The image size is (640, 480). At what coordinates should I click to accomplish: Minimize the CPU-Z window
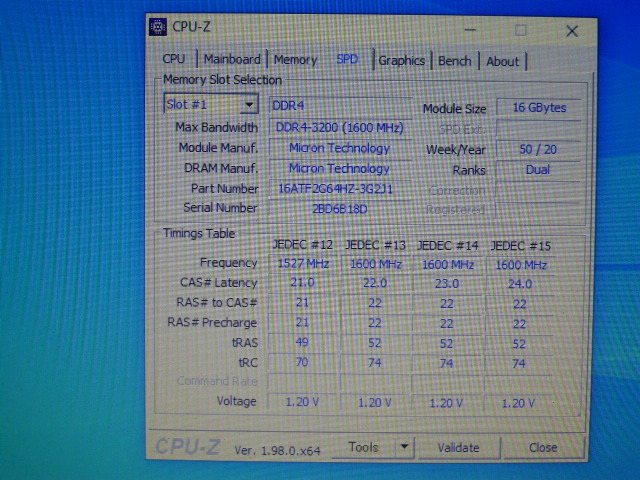470,30
